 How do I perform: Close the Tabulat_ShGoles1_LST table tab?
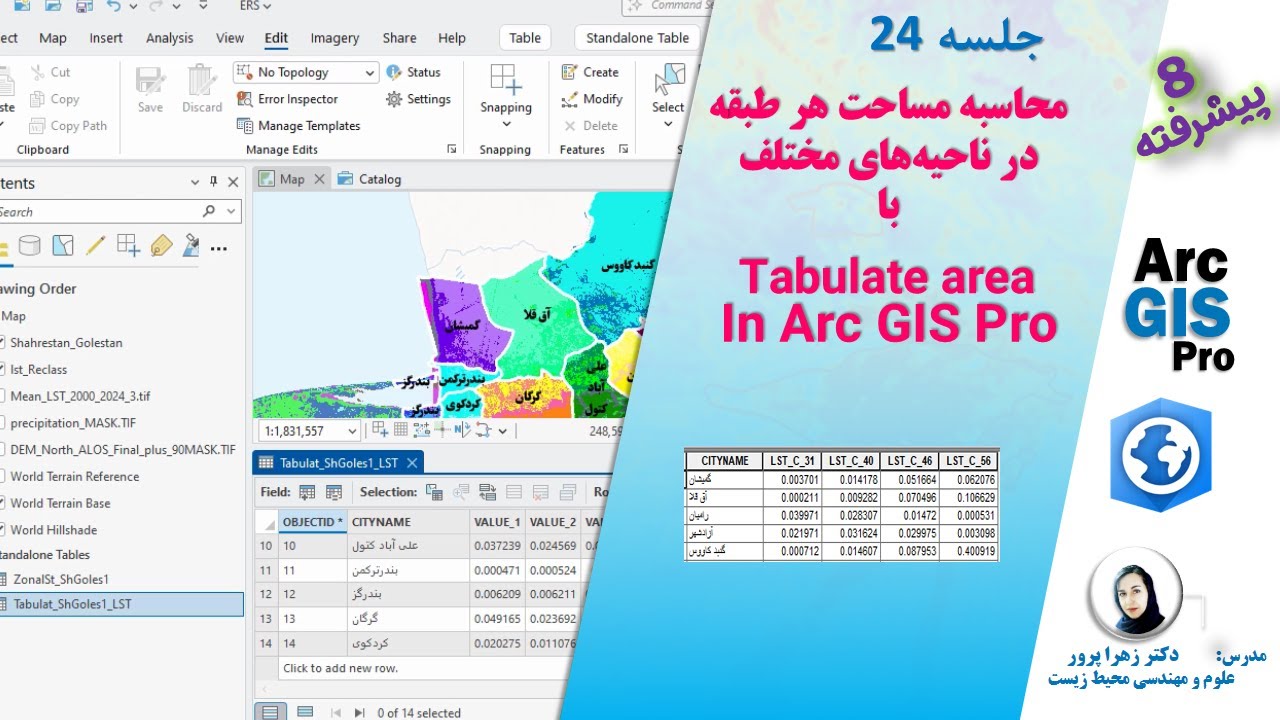[x=412, y=462]
